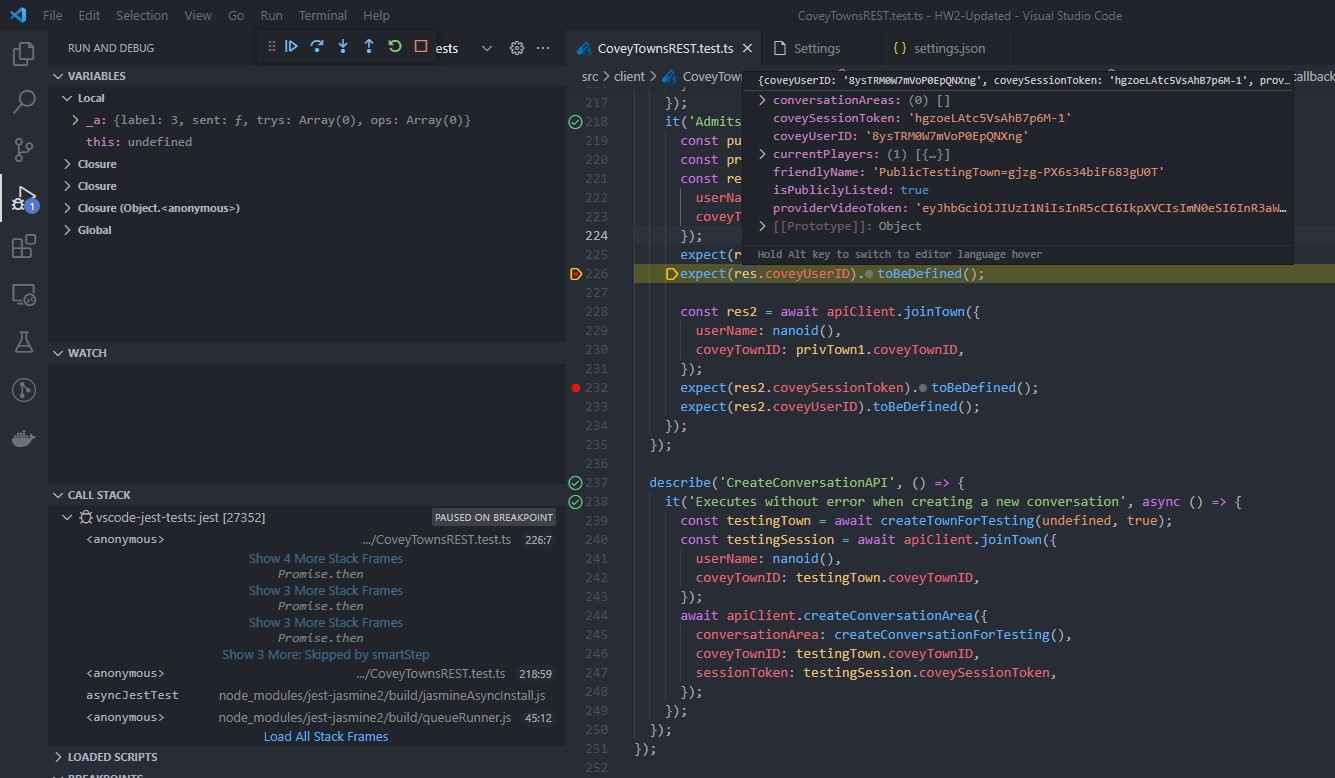The height and width of the screenshot is (778, 1335).
Task: Click the green test passed icon on line 218
Action: (x=575, y=122)
